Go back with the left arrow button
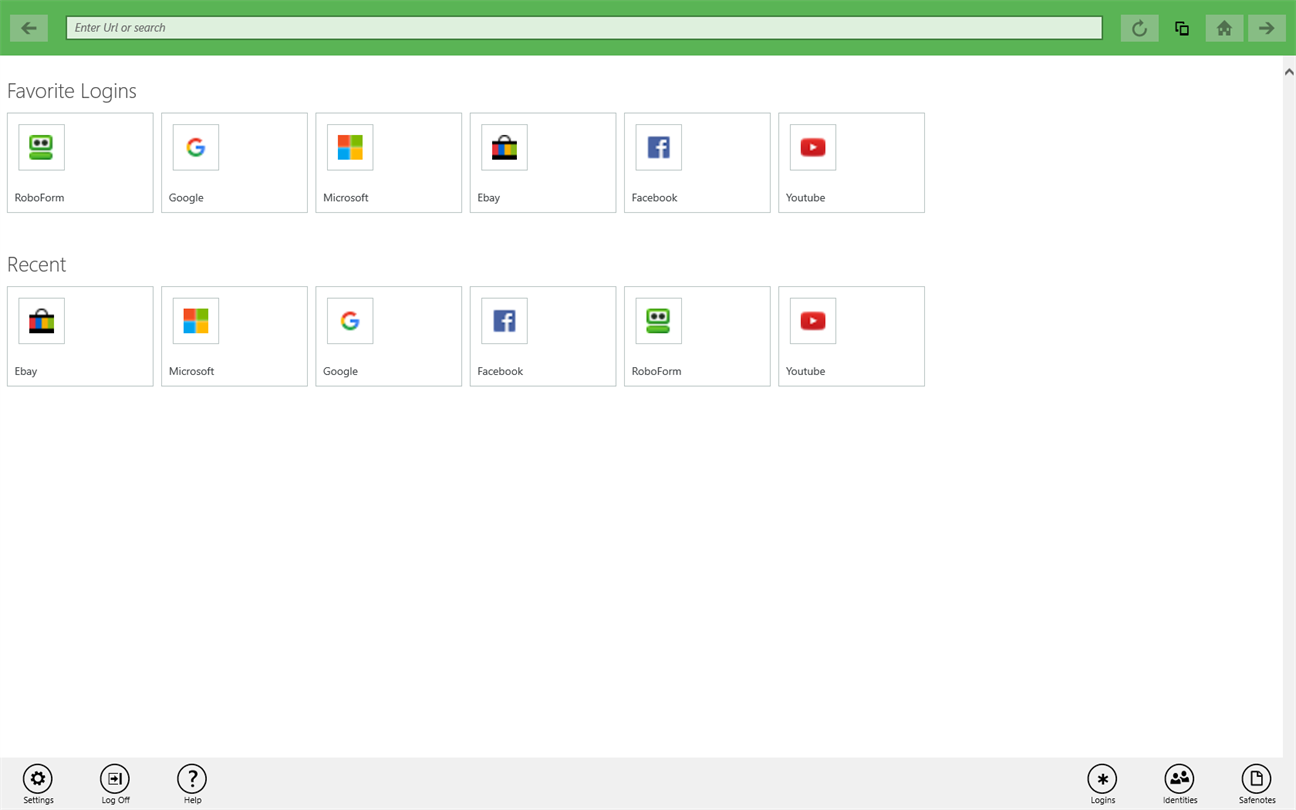Screen dimensions: 1296x810 [29, 28]
